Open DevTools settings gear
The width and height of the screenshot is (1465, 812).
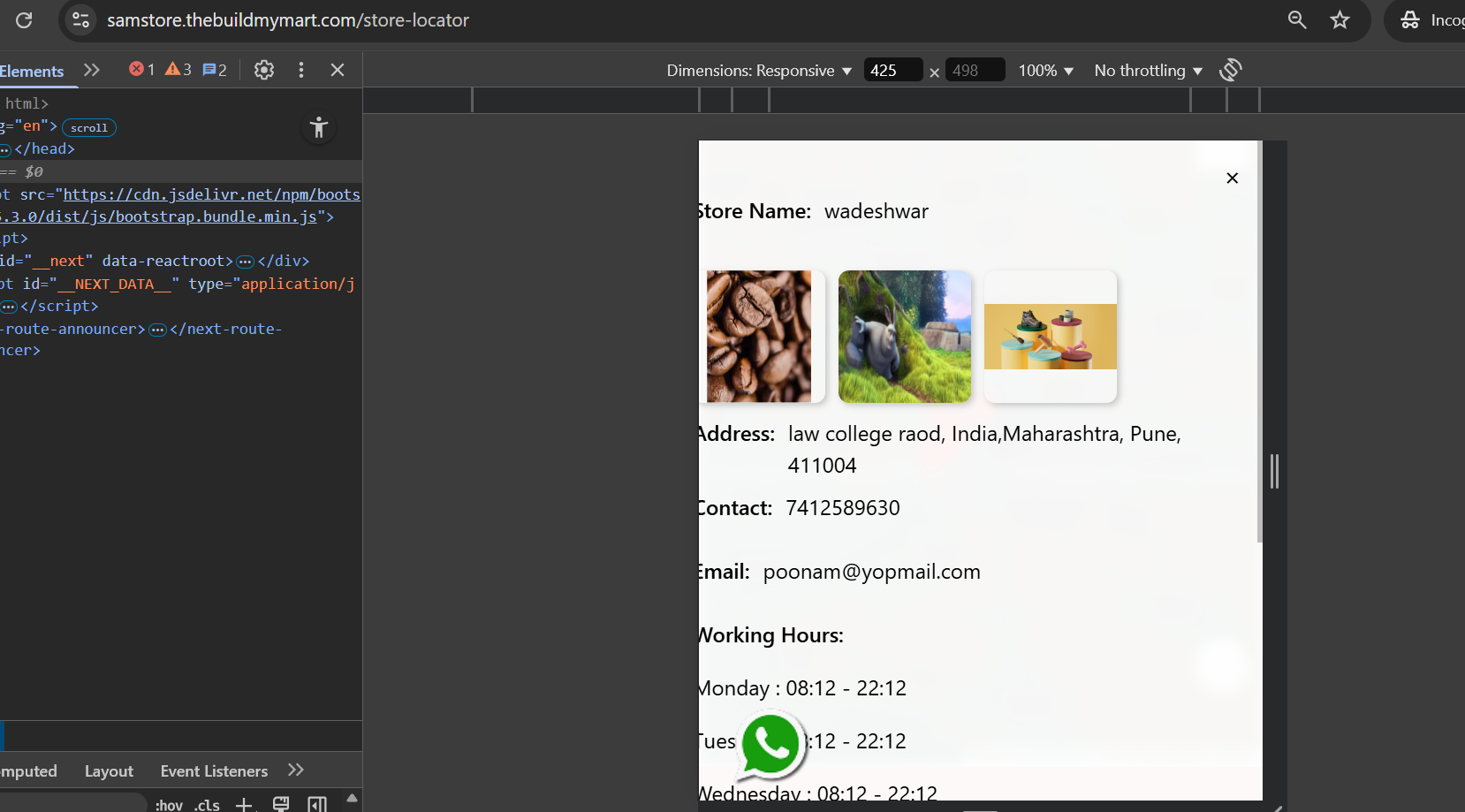264,70
